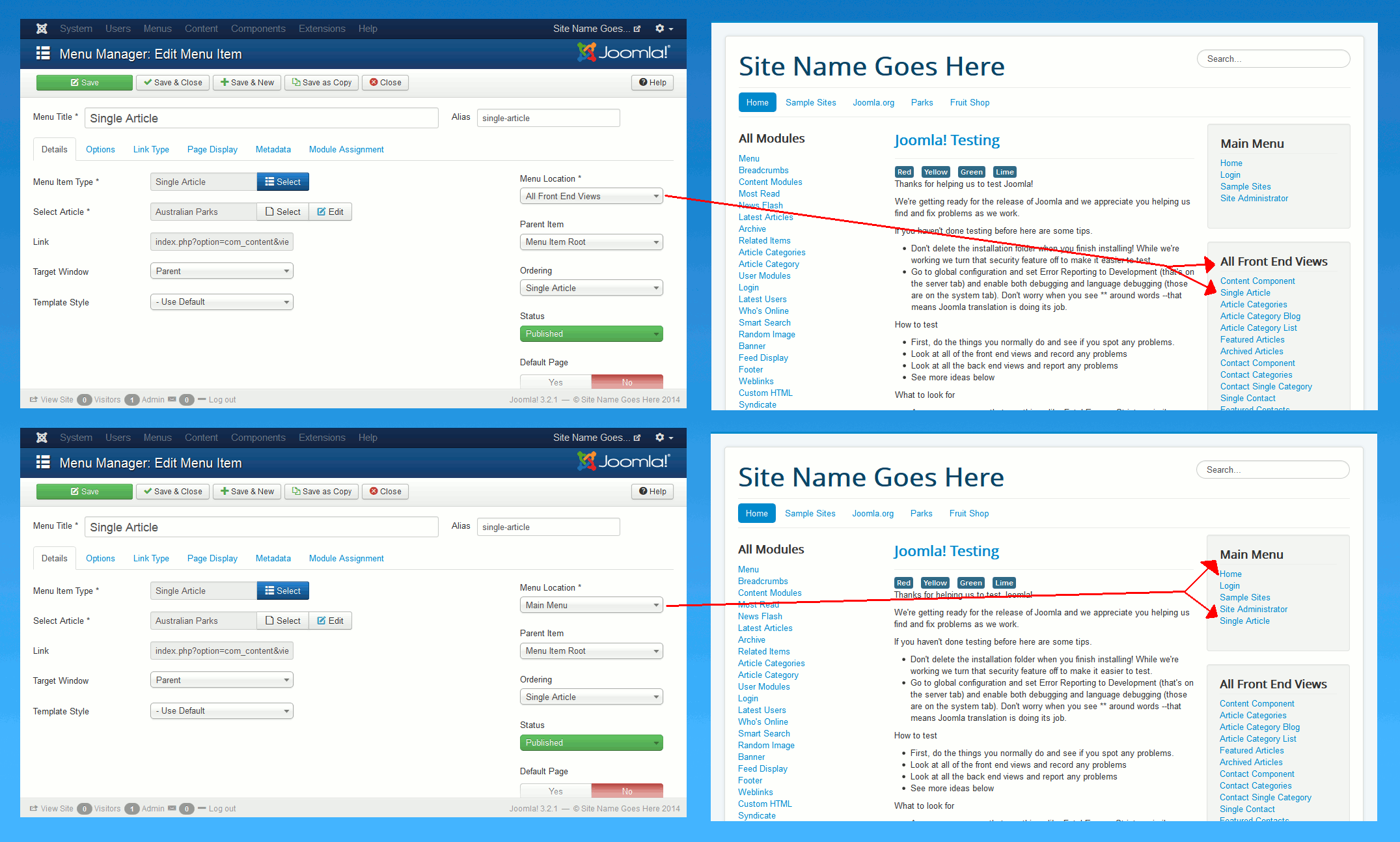Click the Lime color tag in lower site preview
1400x842 pixels.
pos(1004,583)
